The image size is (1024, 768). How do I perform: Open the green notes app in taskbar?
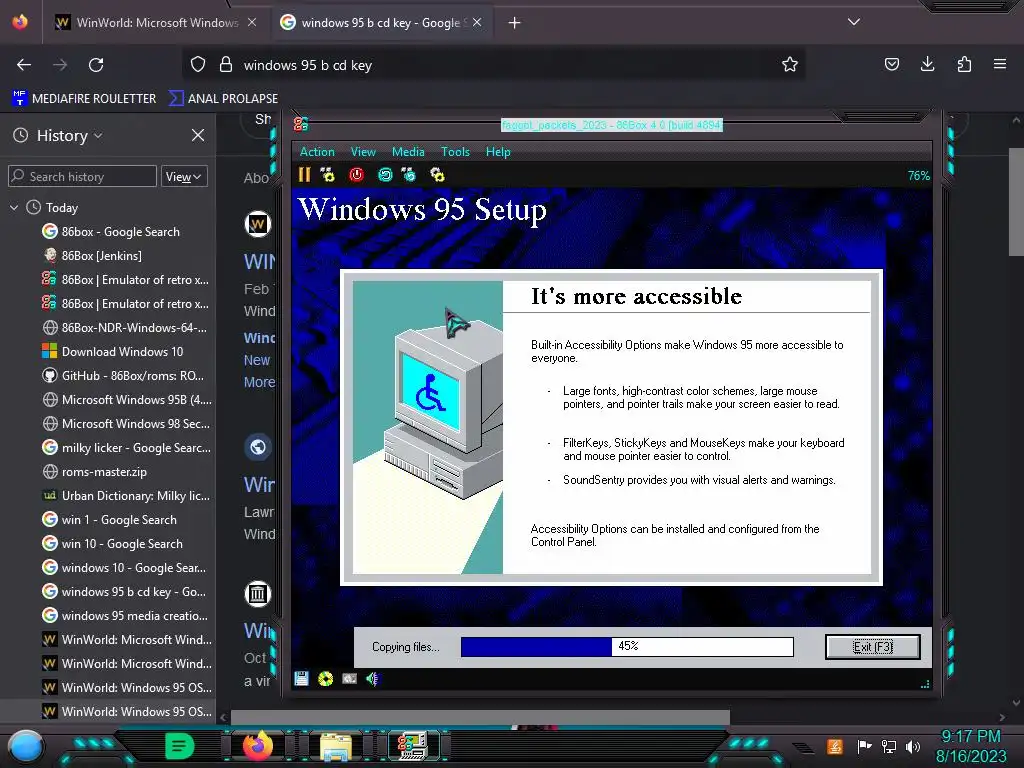click(x=180, y=746)
